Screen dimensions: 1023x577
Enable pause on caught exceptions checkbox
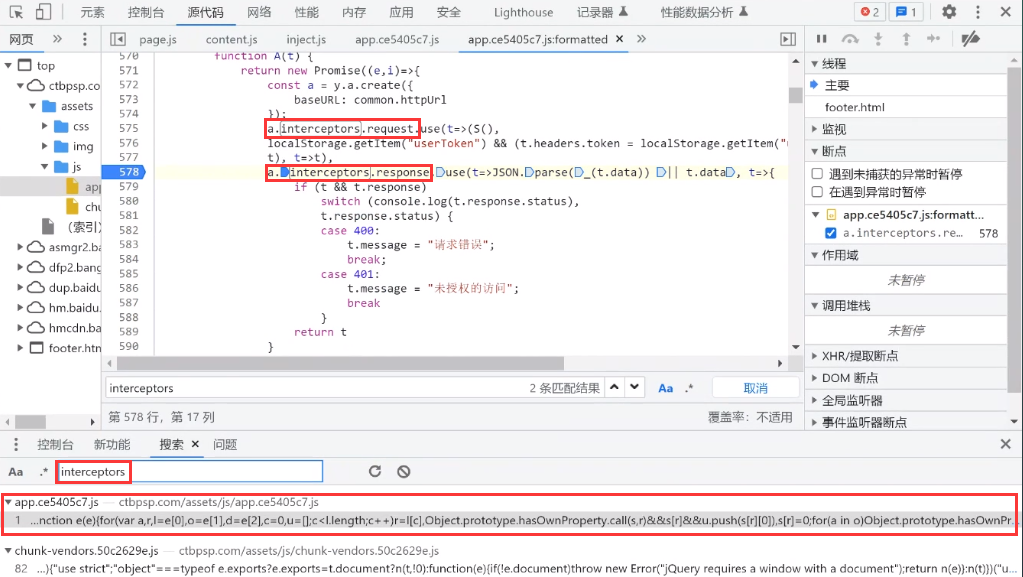[817, 192]
